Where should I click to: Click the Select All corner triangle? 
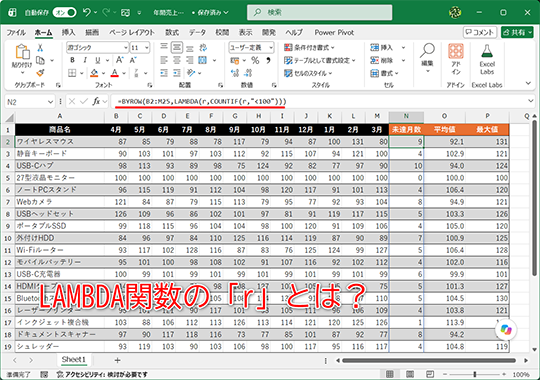pos(10,118)
